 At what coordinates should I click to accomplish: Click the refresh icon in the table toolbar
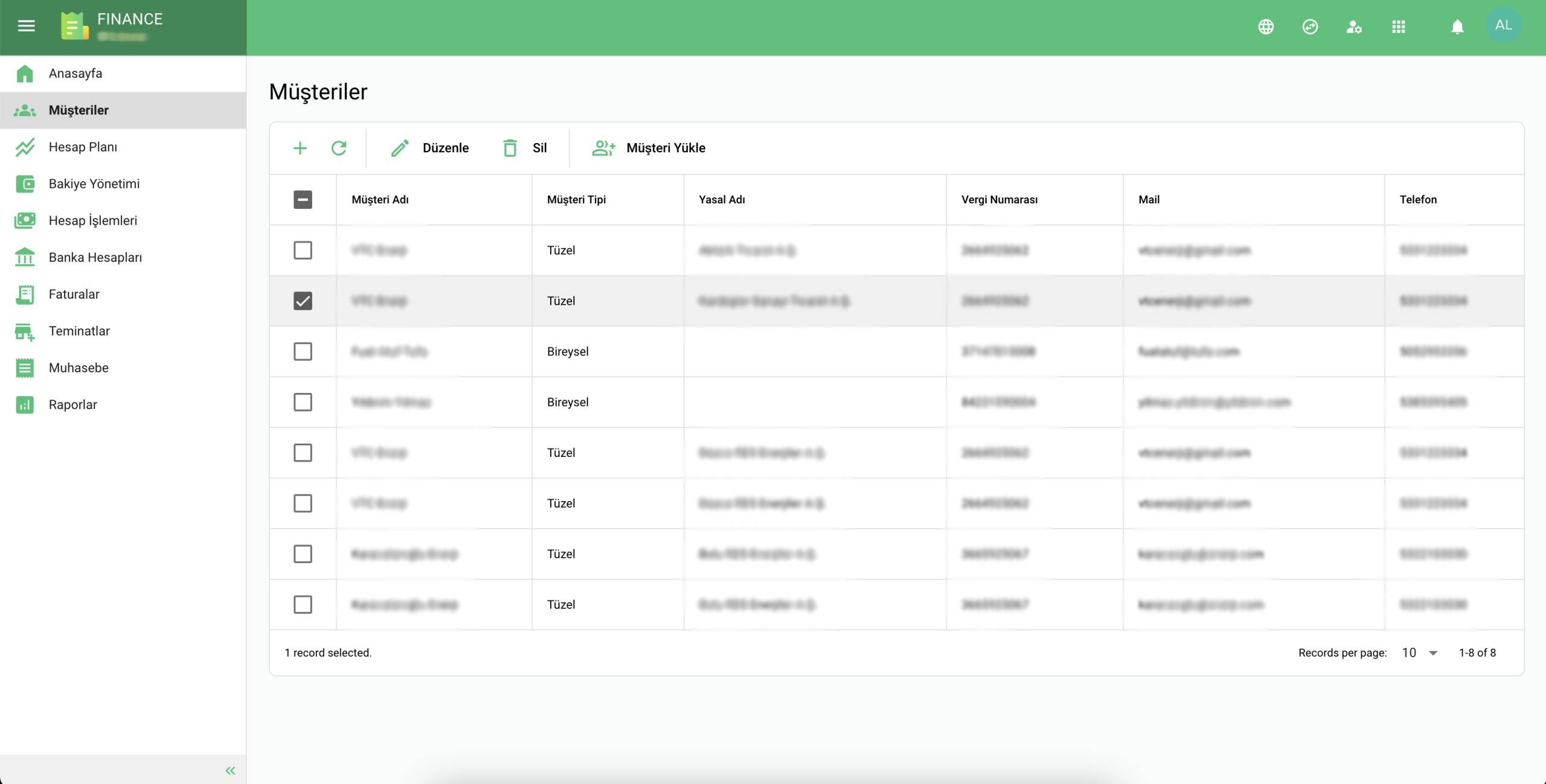pos(339,148)
